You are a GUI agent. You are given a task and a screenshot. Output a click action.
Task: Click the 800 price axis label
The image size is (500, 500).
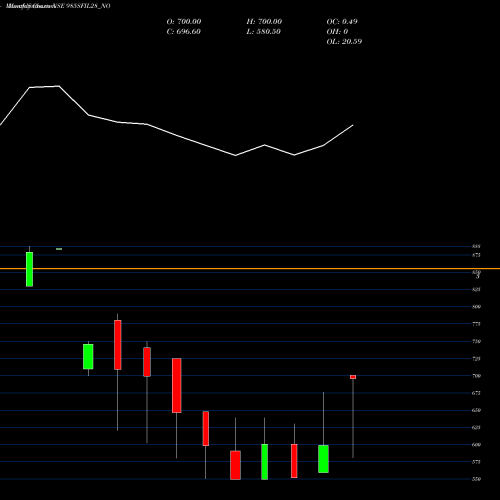tap(476, 307)
